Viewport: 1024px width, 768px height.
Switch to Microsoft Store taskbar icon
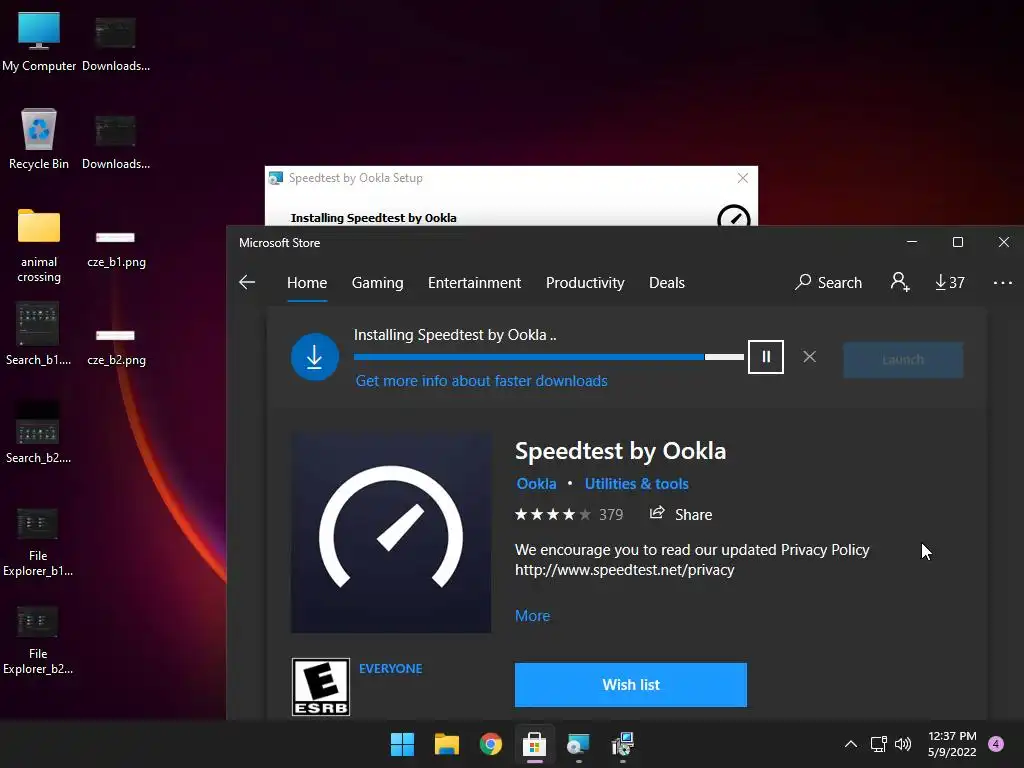pyautogui.click(x=534, y=744)
